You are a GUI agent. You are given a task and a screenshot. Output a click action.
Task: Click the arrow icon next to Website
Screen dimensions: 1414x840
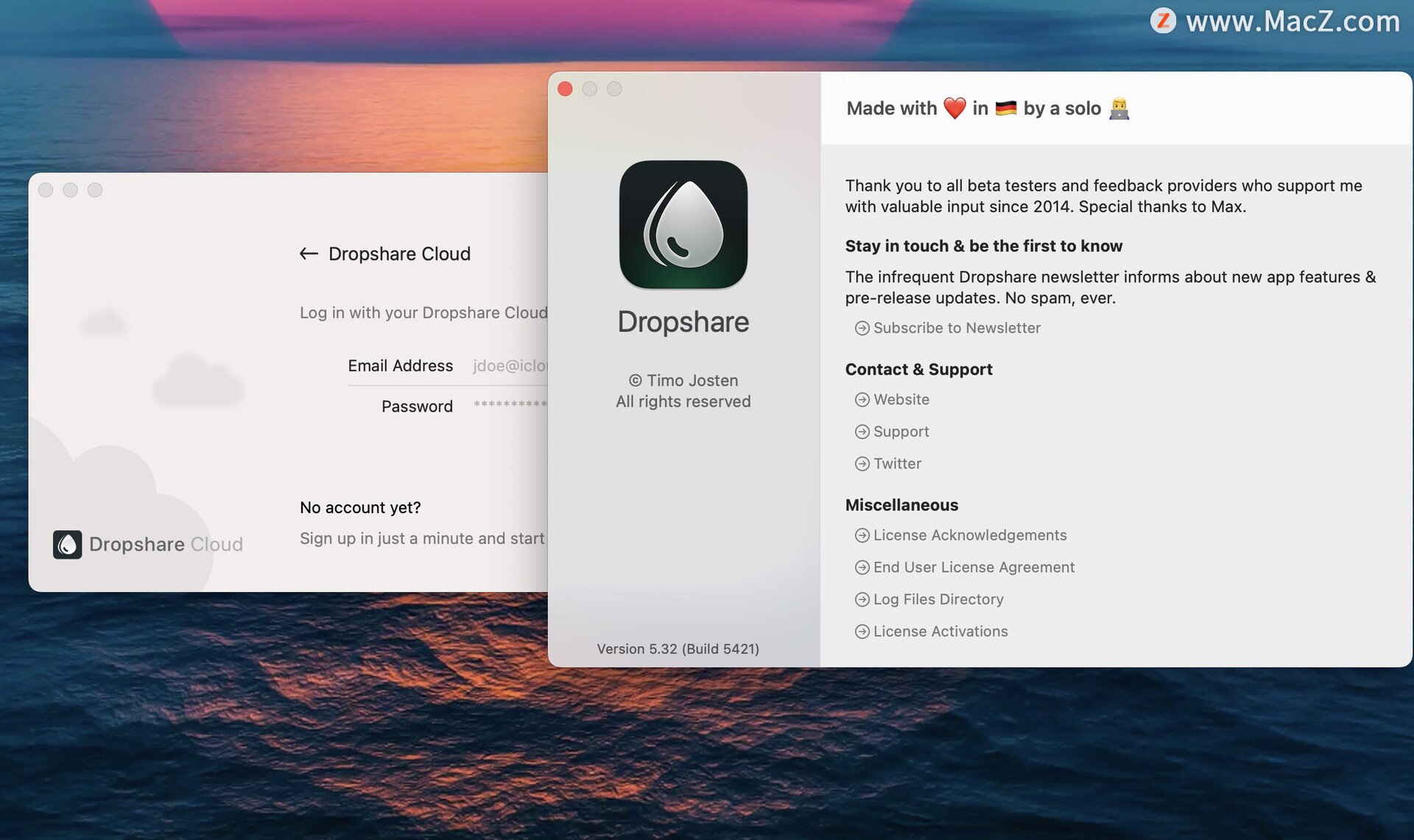[x=862, y=400]
